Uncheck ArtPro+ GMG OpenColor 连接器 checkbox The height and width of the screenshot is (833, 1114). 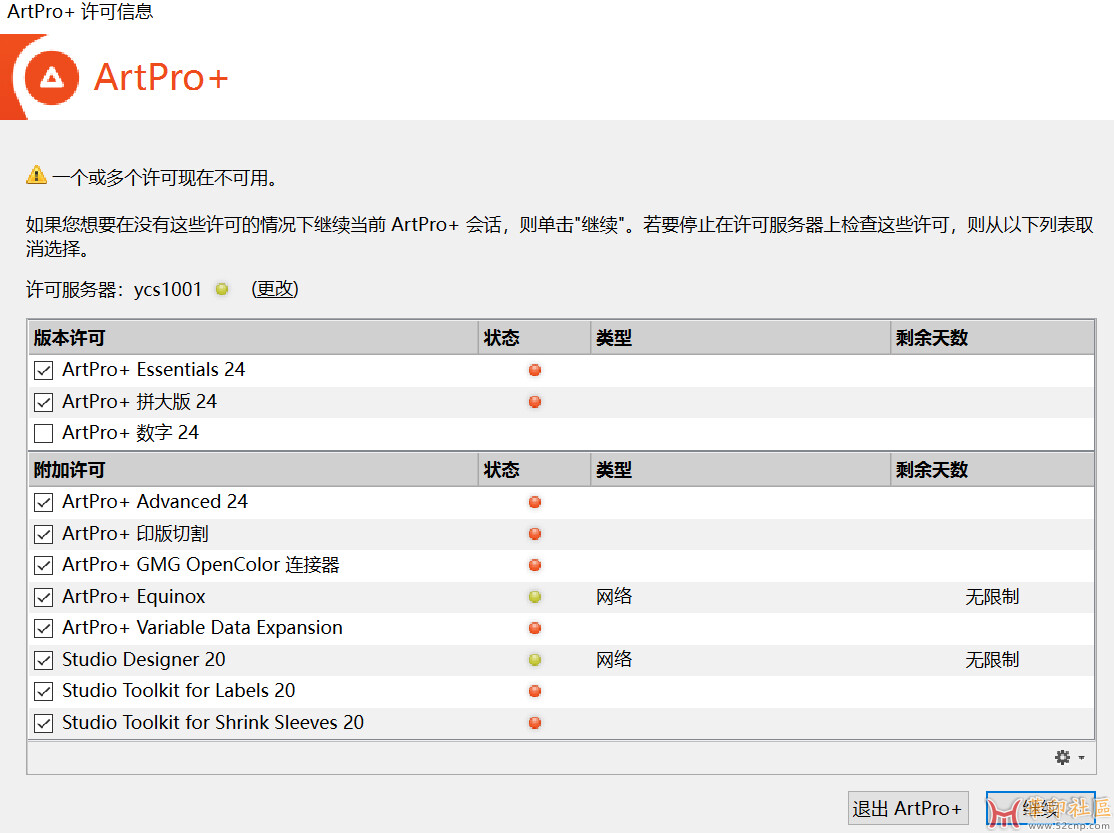point(43,565)
